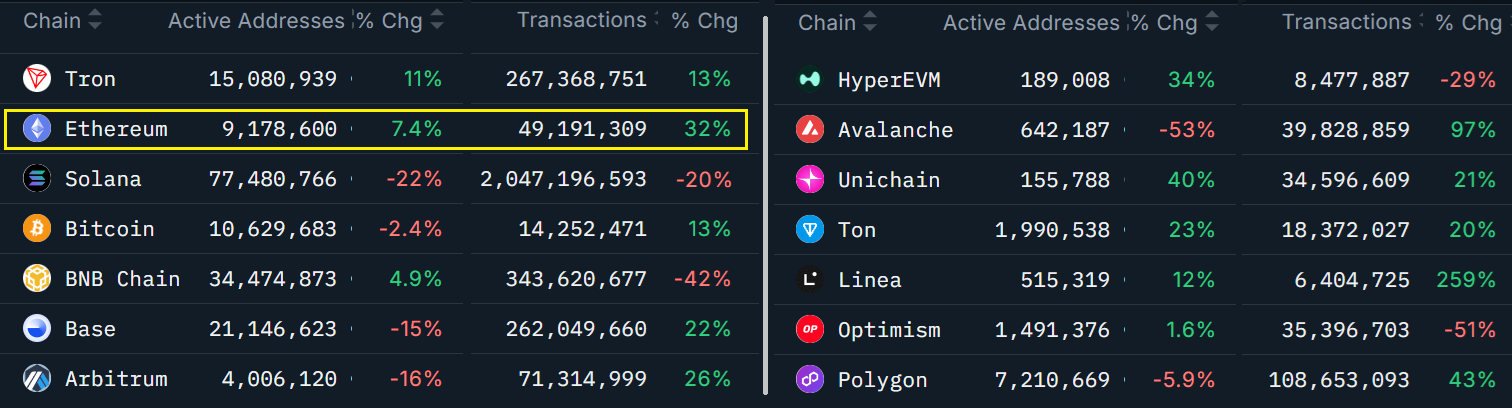Sort left table by Chain column arrows
The width and height of the screenshot is (1512, 408).
[x=95, y=20]
